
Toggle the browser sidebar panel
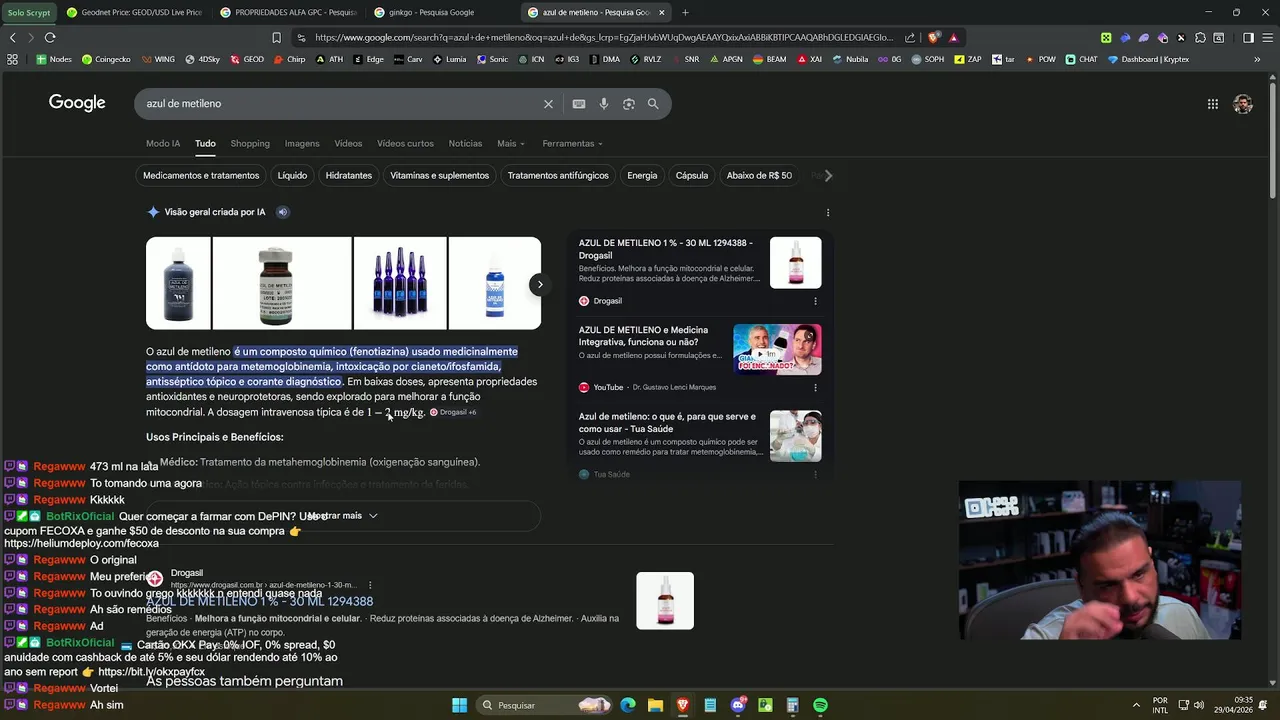[1248, 37]
